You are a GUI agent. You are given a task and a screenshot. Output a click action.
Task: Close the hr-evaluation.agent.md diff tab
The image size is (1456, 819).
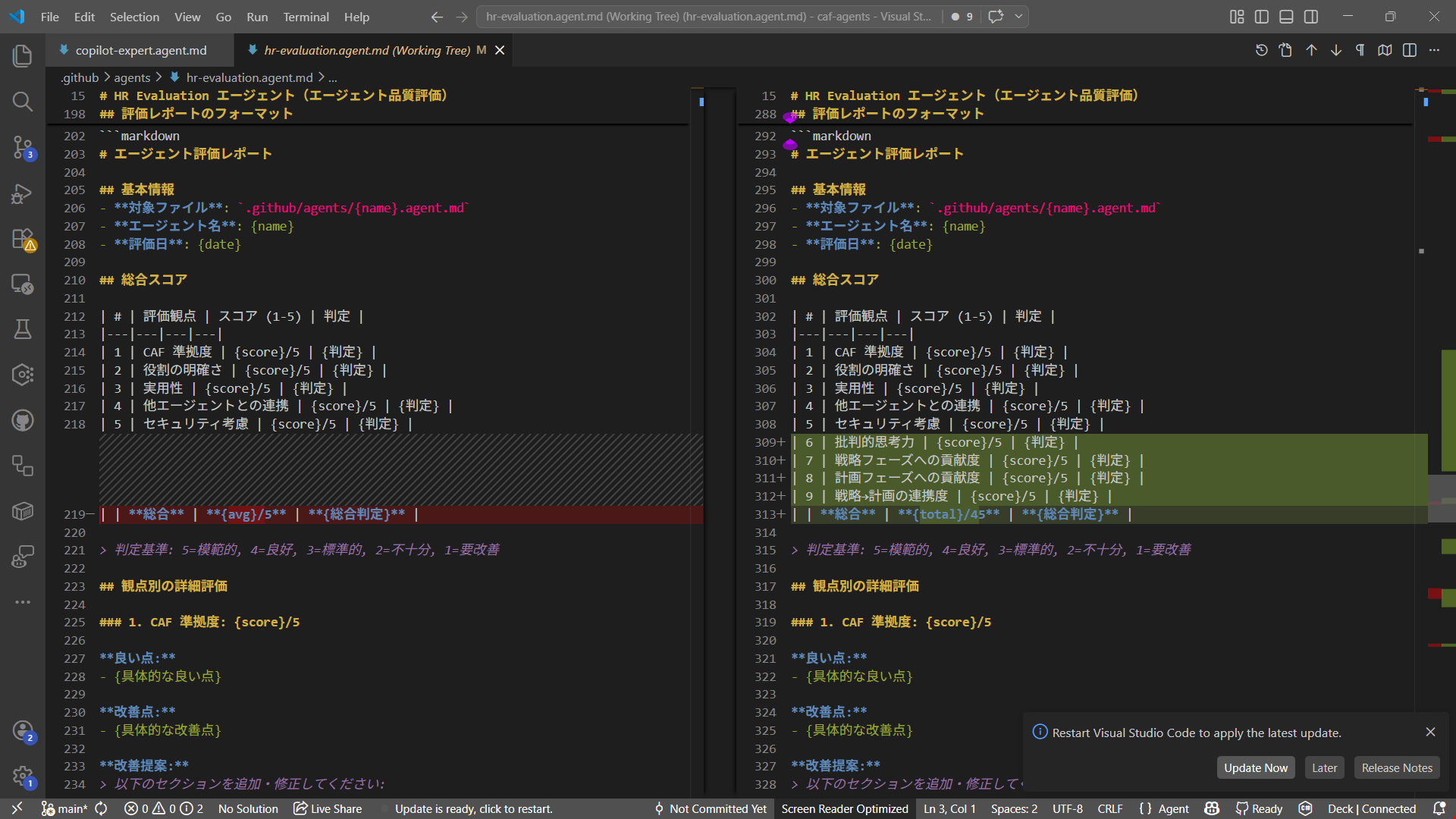500,50
